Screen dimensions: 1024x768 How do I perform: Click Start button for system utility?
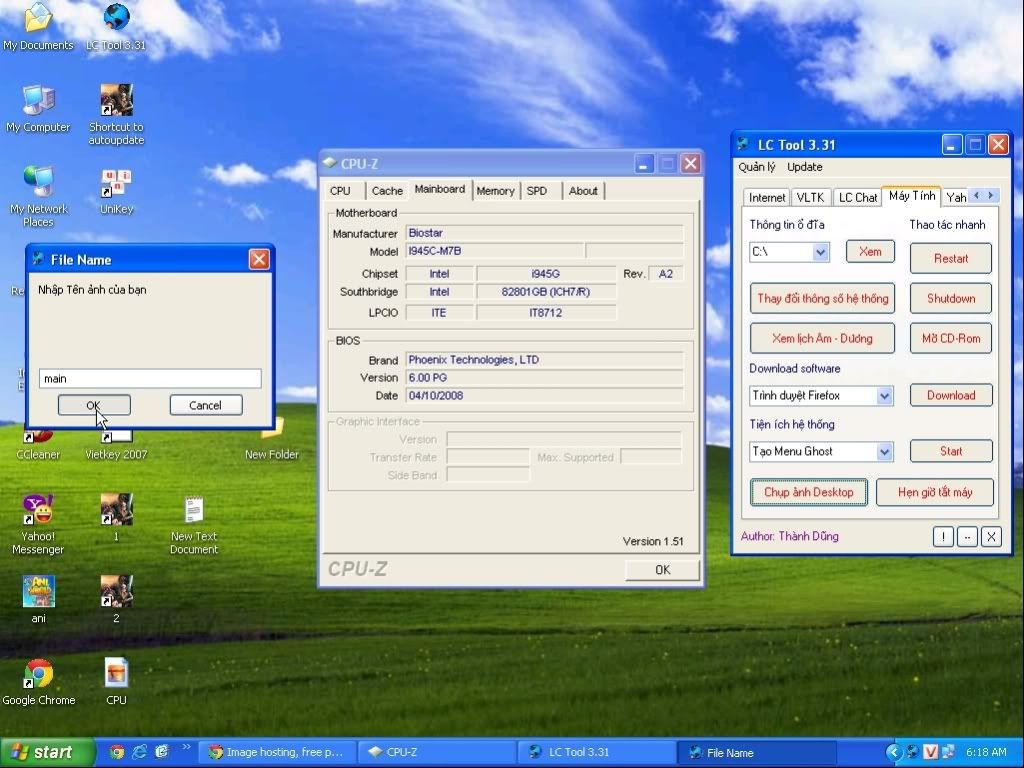point(951,451)
